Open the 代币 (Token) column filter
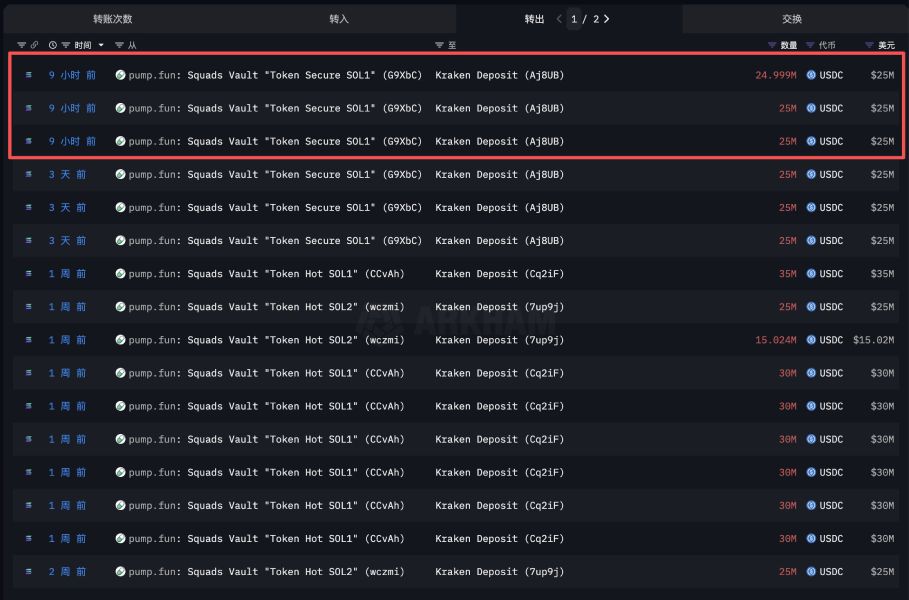This screenshot has width=909, height=600. click(810, 45)
